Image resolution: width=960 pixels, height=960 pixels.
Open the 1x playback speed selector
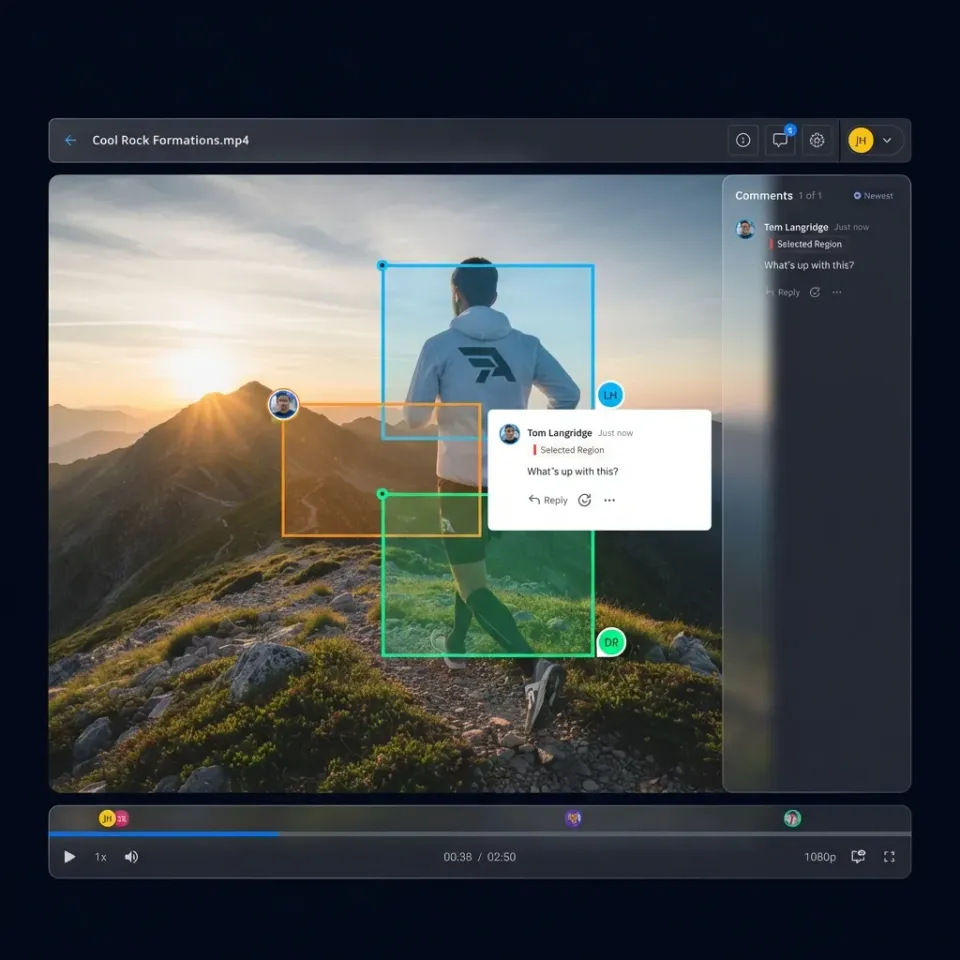(99, 857)
